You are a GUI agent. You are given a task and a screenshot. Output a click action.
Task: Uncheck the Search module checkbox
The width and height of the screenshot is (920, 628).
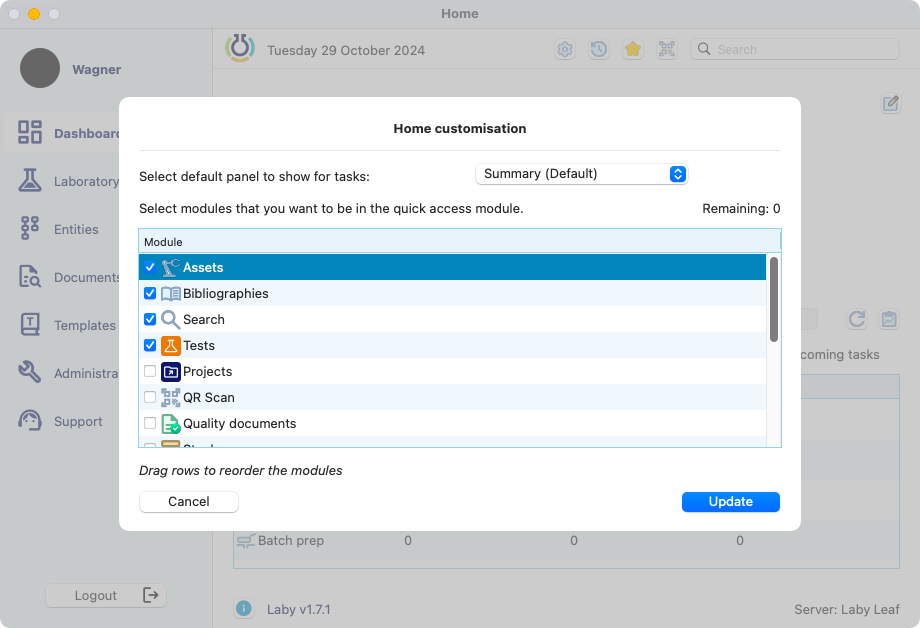[x=150, y=319]
